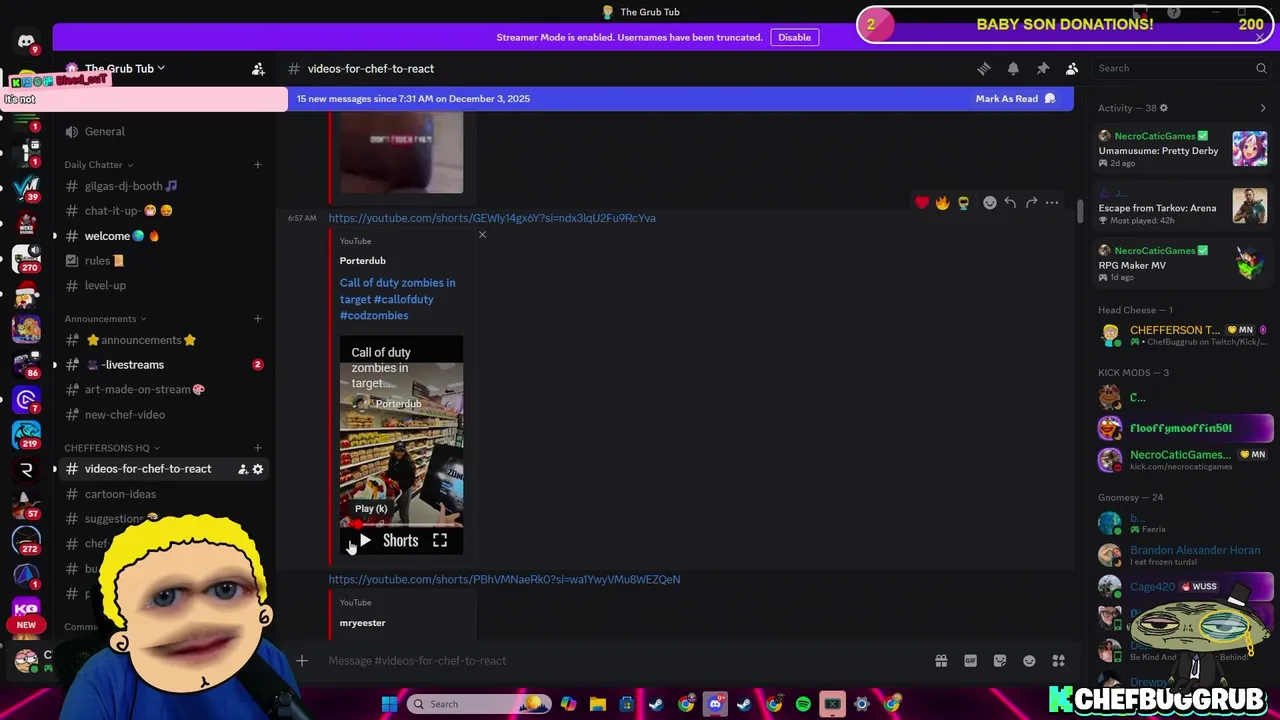Screen dimensions: 1280x720
Task: Show Pinned Messages pin icon
Action: 1042,68
